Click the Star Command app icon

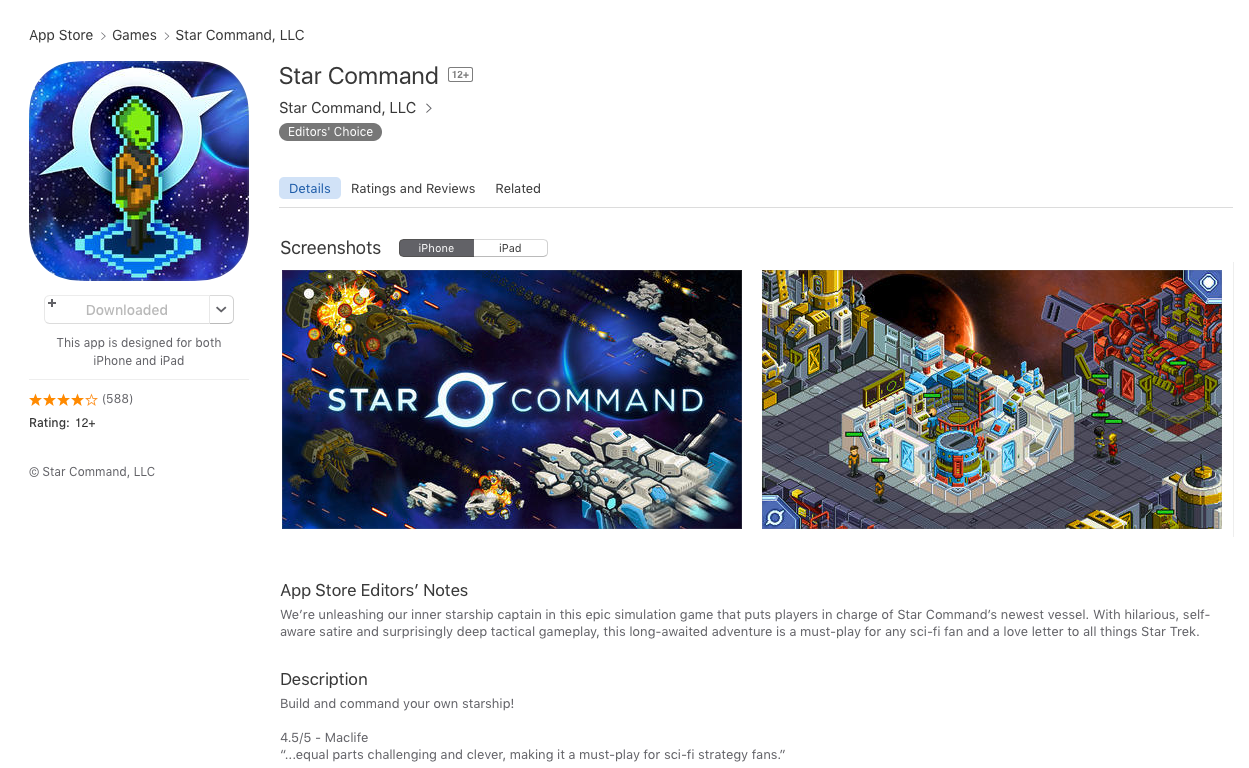click(x=139, y=171)
